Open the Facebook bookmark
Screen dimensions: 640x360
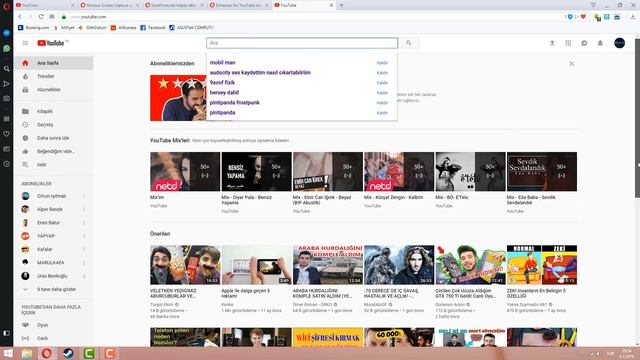[x=153, y=28]
